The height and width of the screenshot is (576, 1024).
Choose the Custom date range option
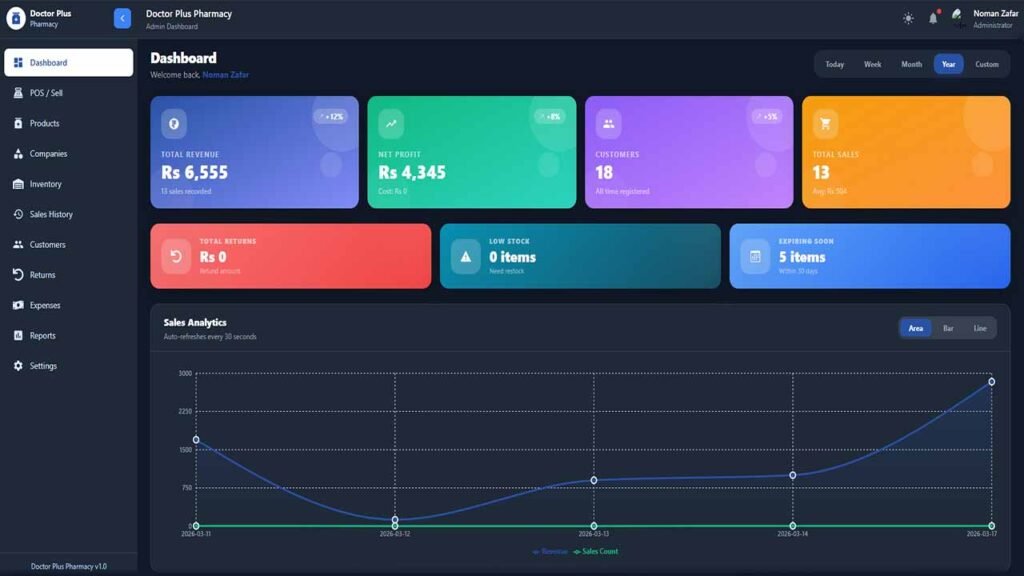[x=986, y=64]
